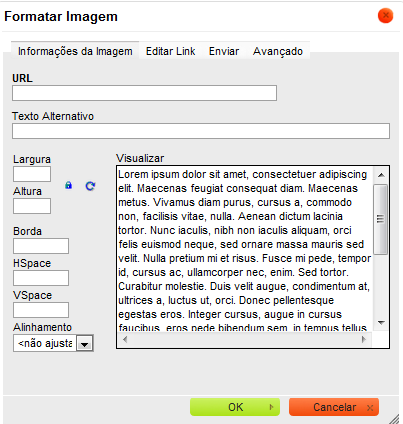Image resolution: width=403 pixels, height=424 pixels.
Task: Click the preview scrollbar up arrow
Action: (x=381, y=175)
